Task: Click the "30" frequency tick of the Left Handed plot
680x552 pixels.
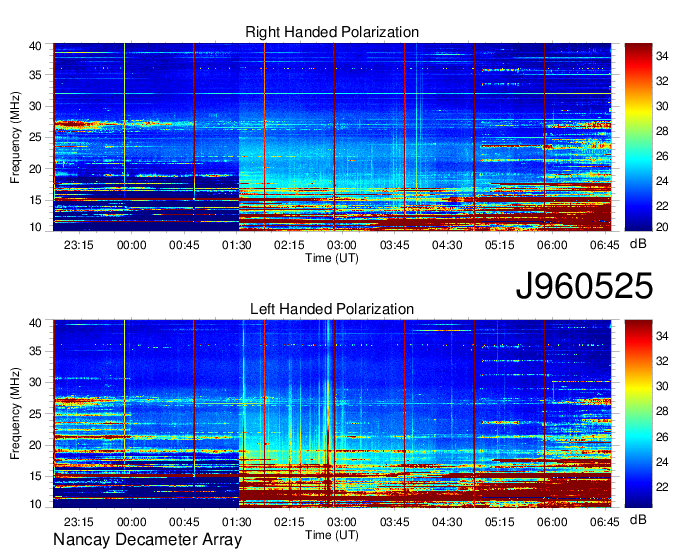Action: tap(35, 382)
